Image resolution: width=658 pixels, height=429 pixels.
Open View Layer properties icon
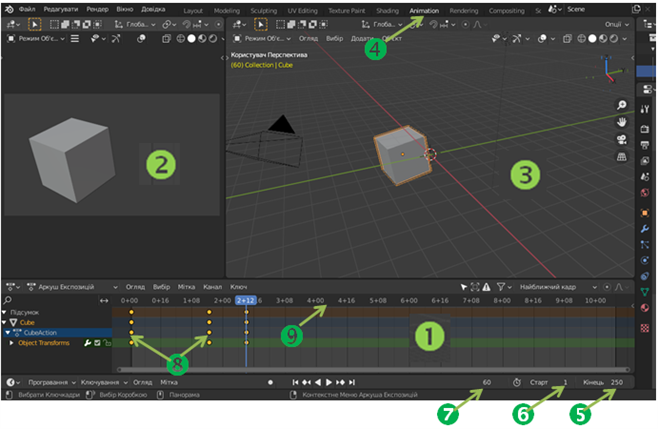[645, 161]
